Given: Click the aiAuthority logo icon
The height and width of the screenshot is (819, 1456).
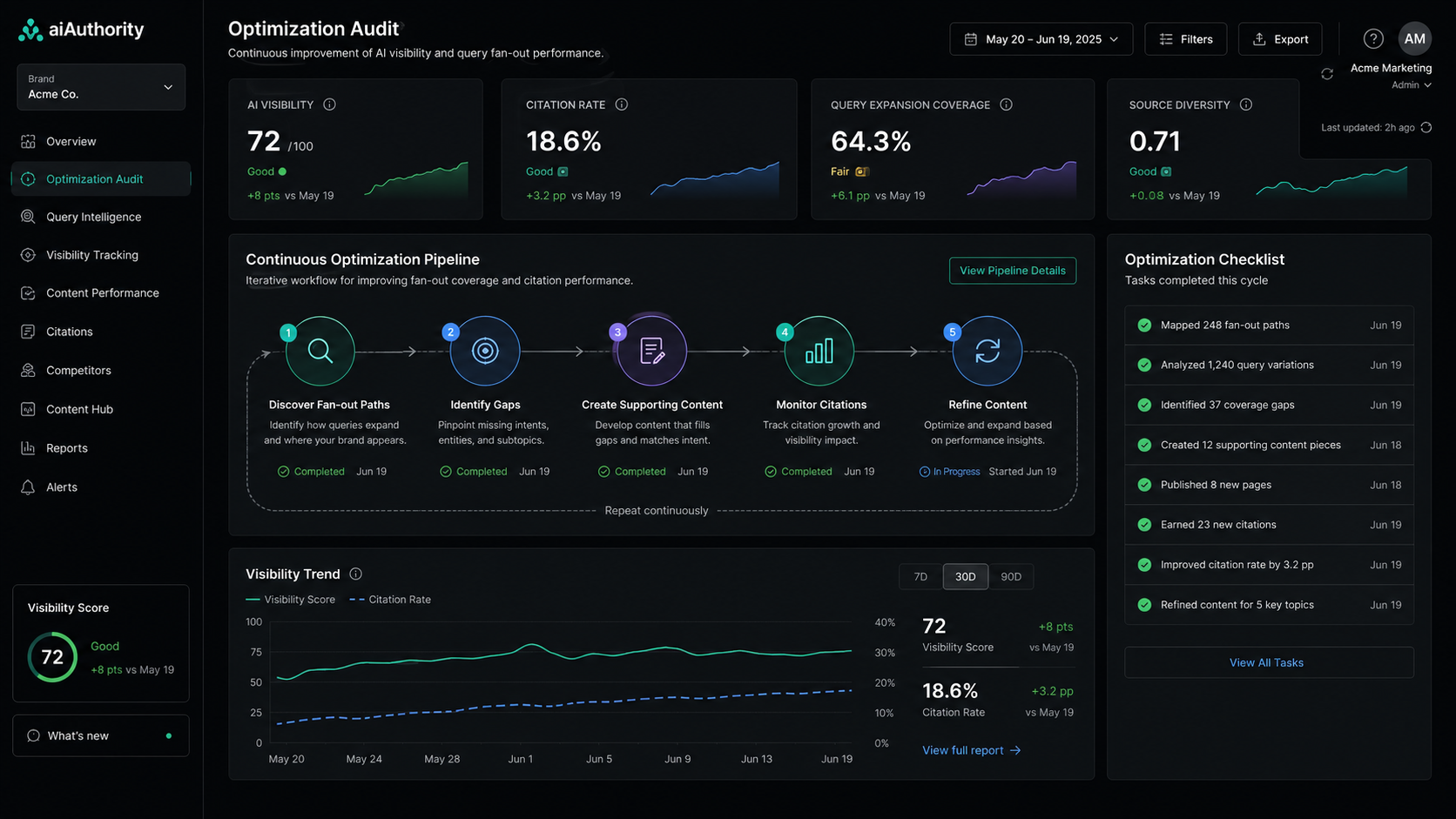Looking at the screenshot, I should tap(30, 30).
